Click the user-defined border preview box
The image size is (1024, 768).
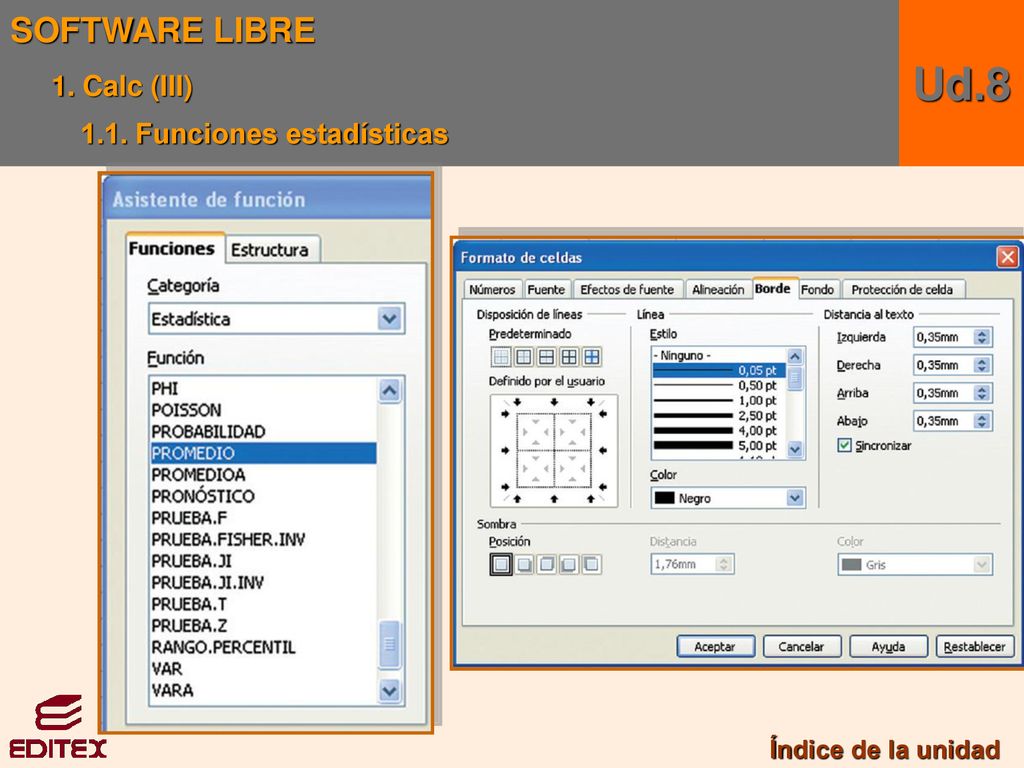(554, 451)
